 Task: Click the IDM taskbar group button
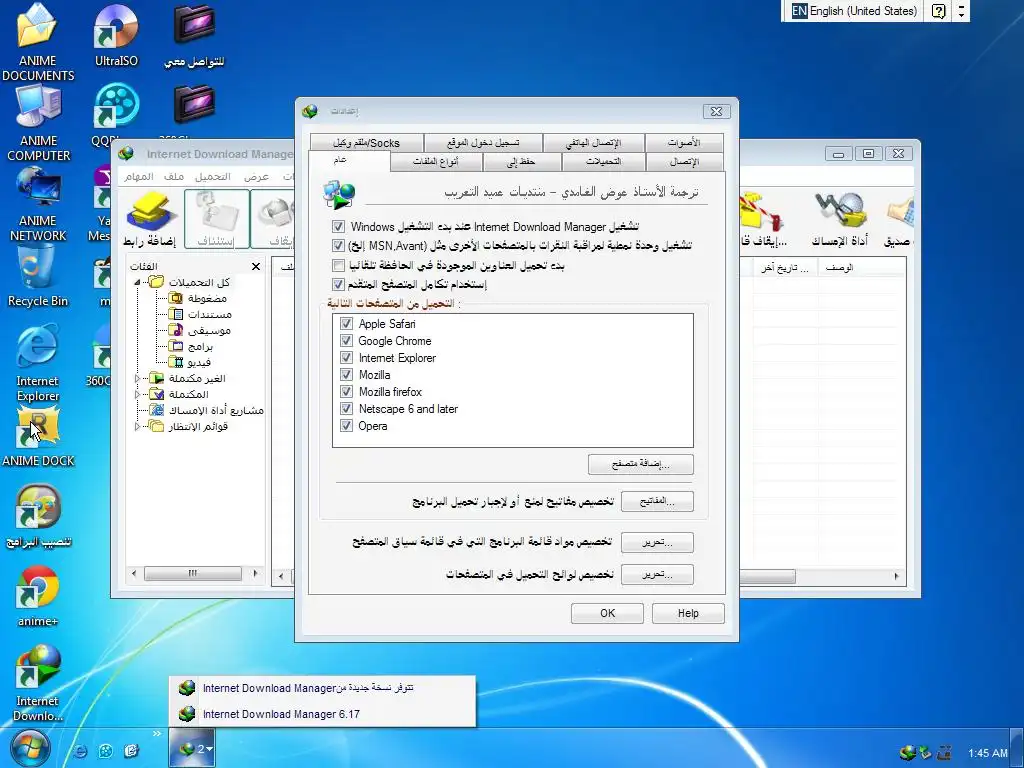(x=191, y=748)
